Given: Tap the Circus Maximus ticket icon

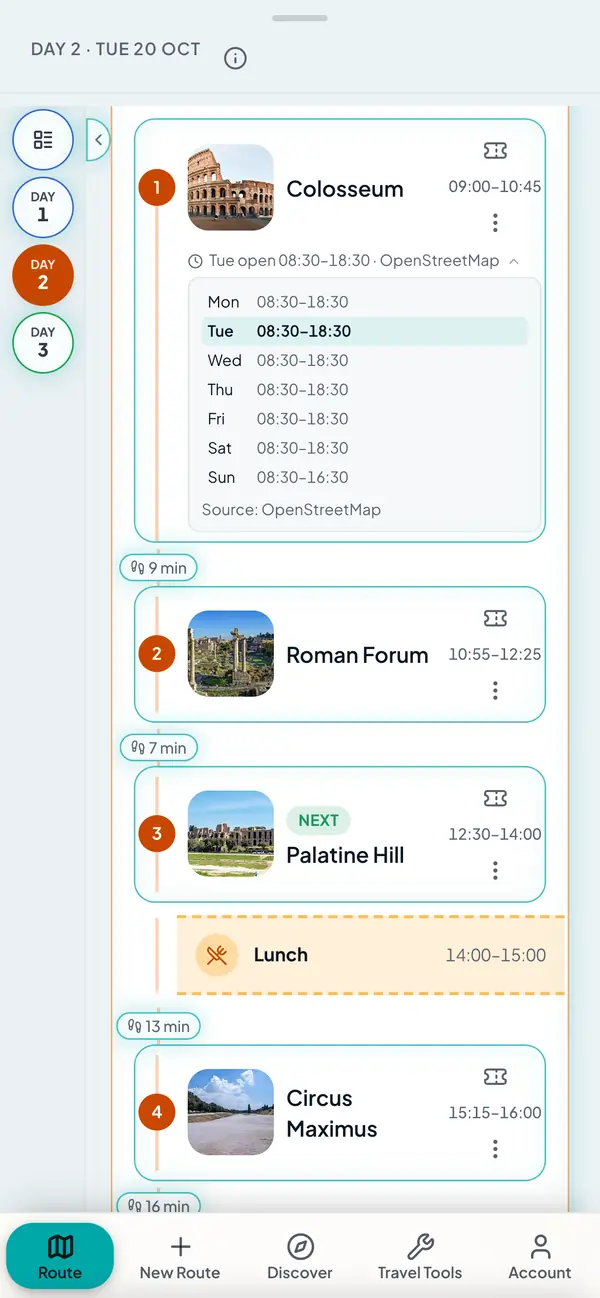Looking at the screenshot, I should [495, 1076].
